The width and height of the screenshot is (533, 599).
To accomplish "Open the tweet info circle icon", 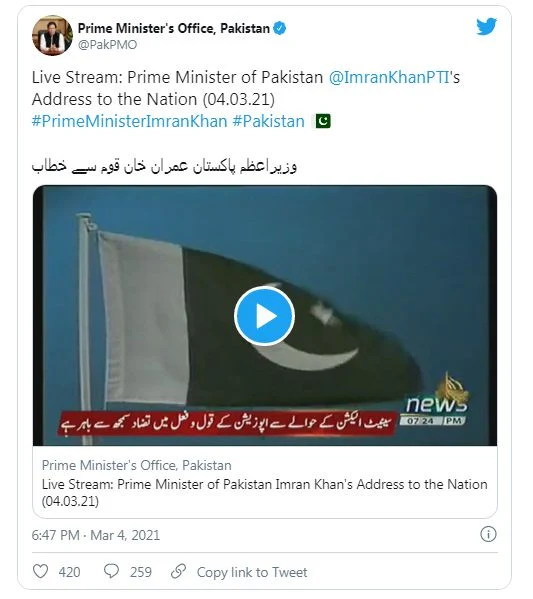I will point(488,534).
